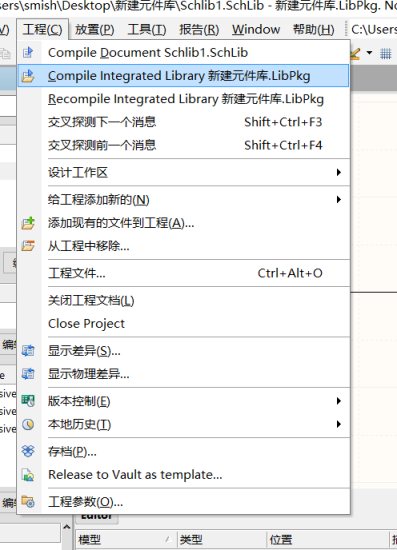The image size is (397, 550).
Task: Click the Dropbox-style archive (存档) icon
Action: [28, 451]
